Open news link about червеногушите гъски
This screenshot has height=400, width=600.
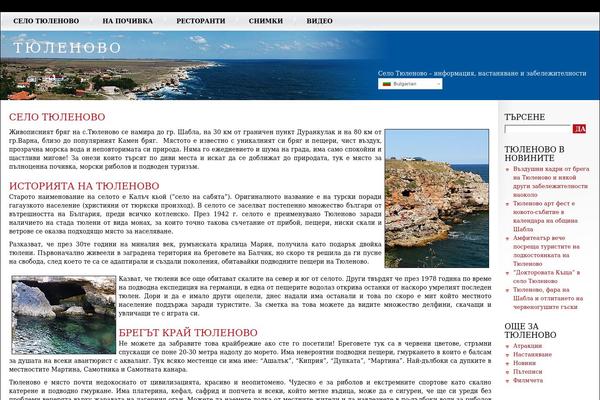pos(548,298)
